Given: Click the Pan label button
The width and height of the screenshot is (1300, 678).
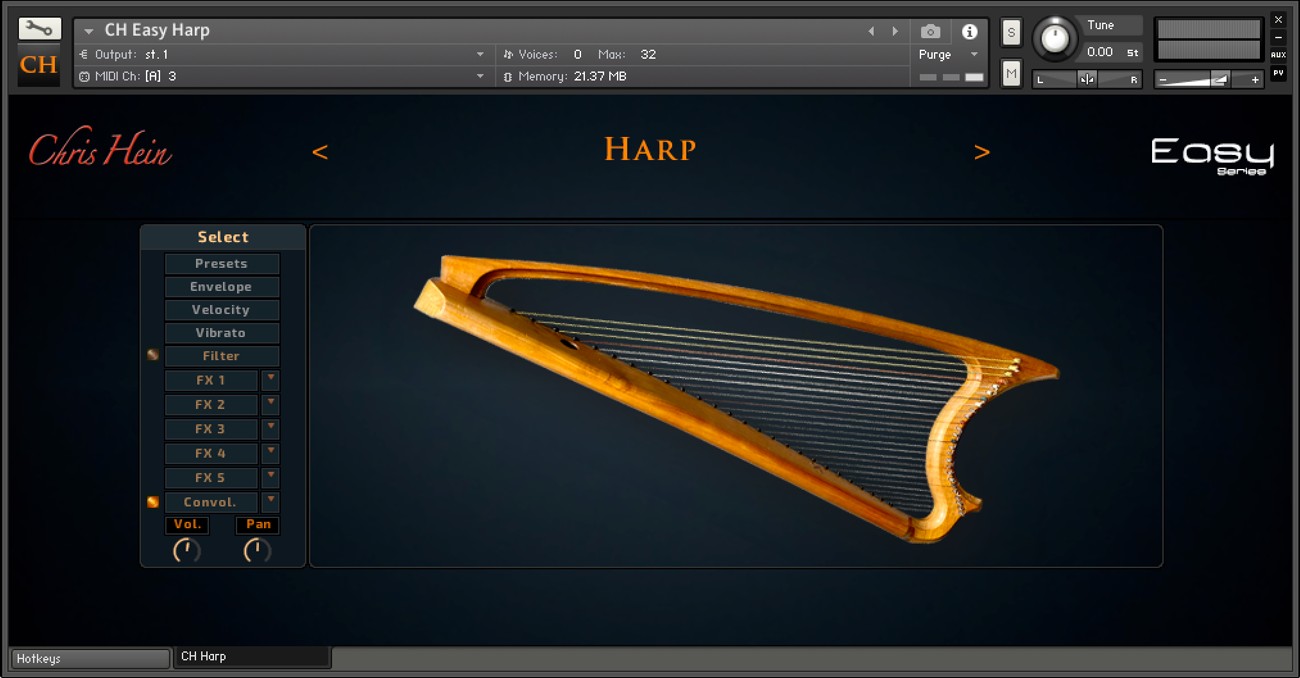Looking at the screenshot, I should coord(258,525).
